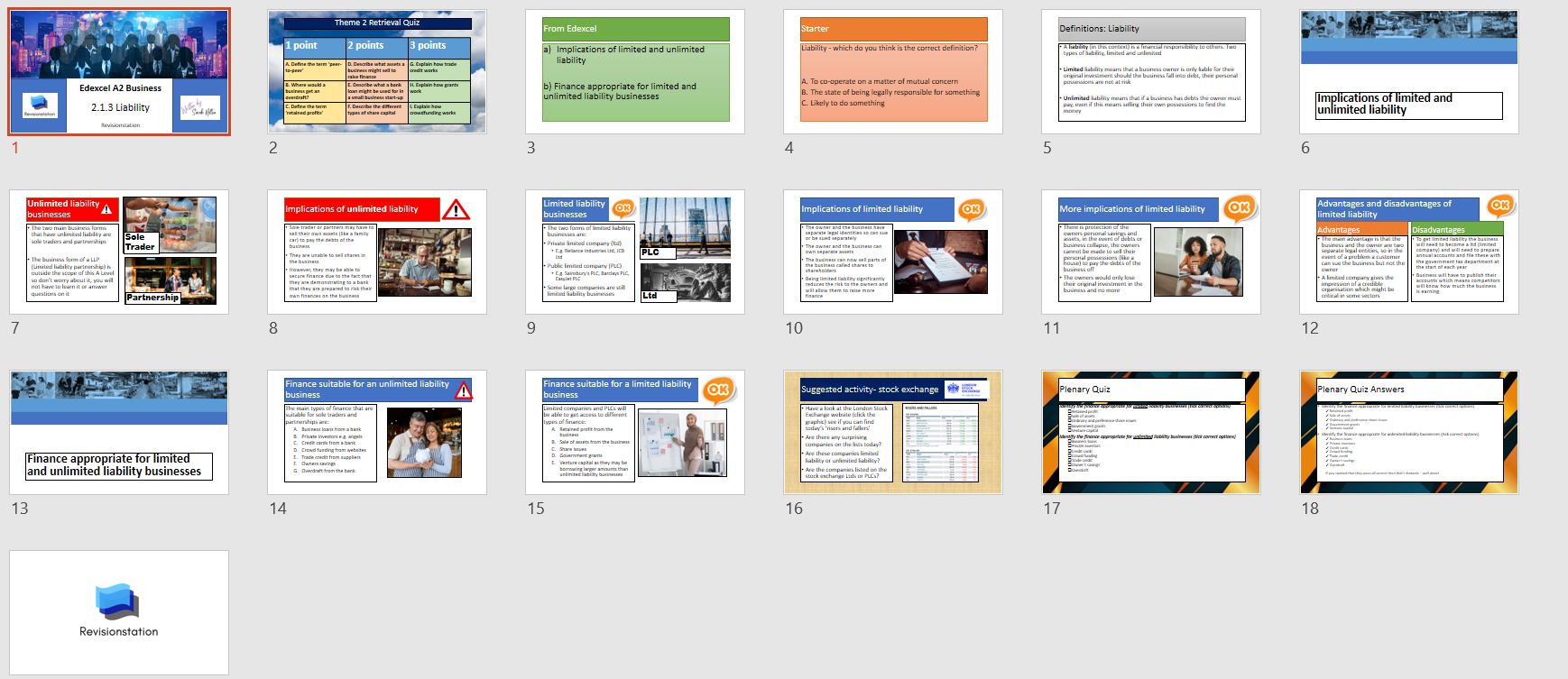Image resolution: width=1568 pixels, height=679 pixels.
Task: Select the Edexcel A2 Business title slide
Action: click(x=119, y=72)
